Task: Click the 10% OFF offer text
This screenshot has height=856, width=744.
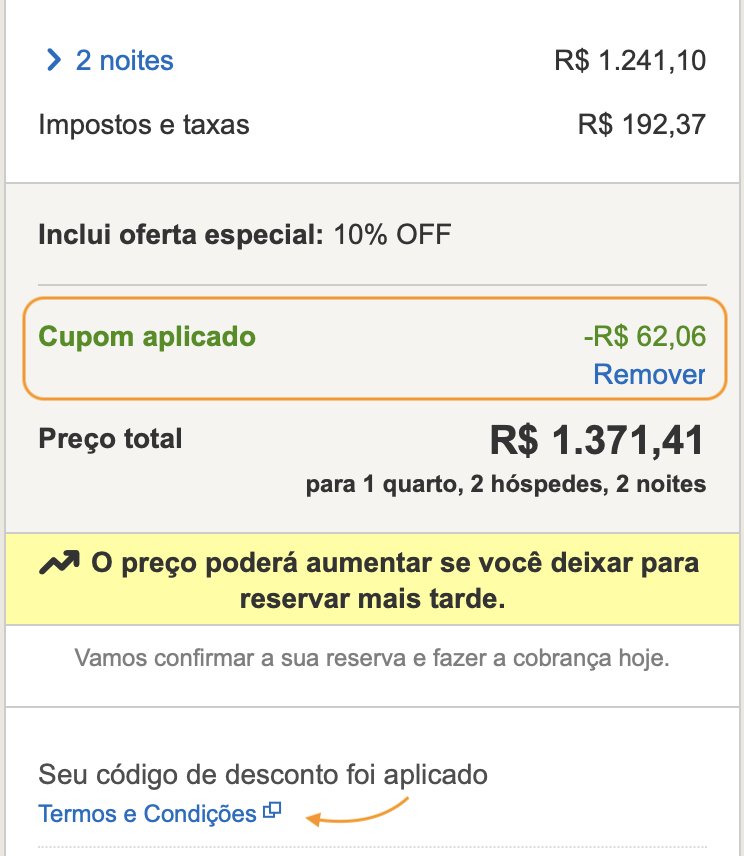Action: (x=392, y=235)
